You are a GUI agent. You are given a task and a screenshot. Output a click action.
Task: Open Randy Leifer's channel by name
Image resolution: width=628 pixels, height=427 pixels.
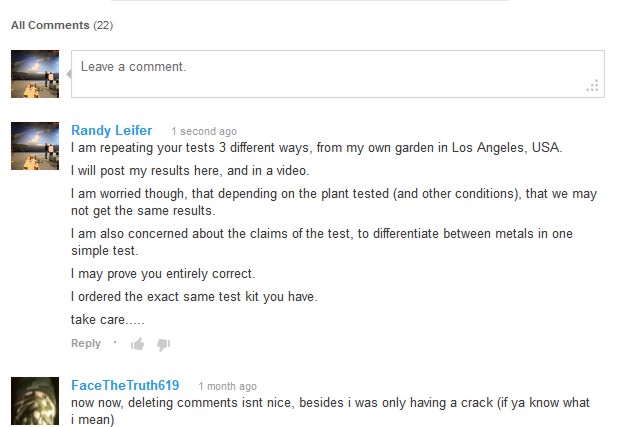coord(112,131)
